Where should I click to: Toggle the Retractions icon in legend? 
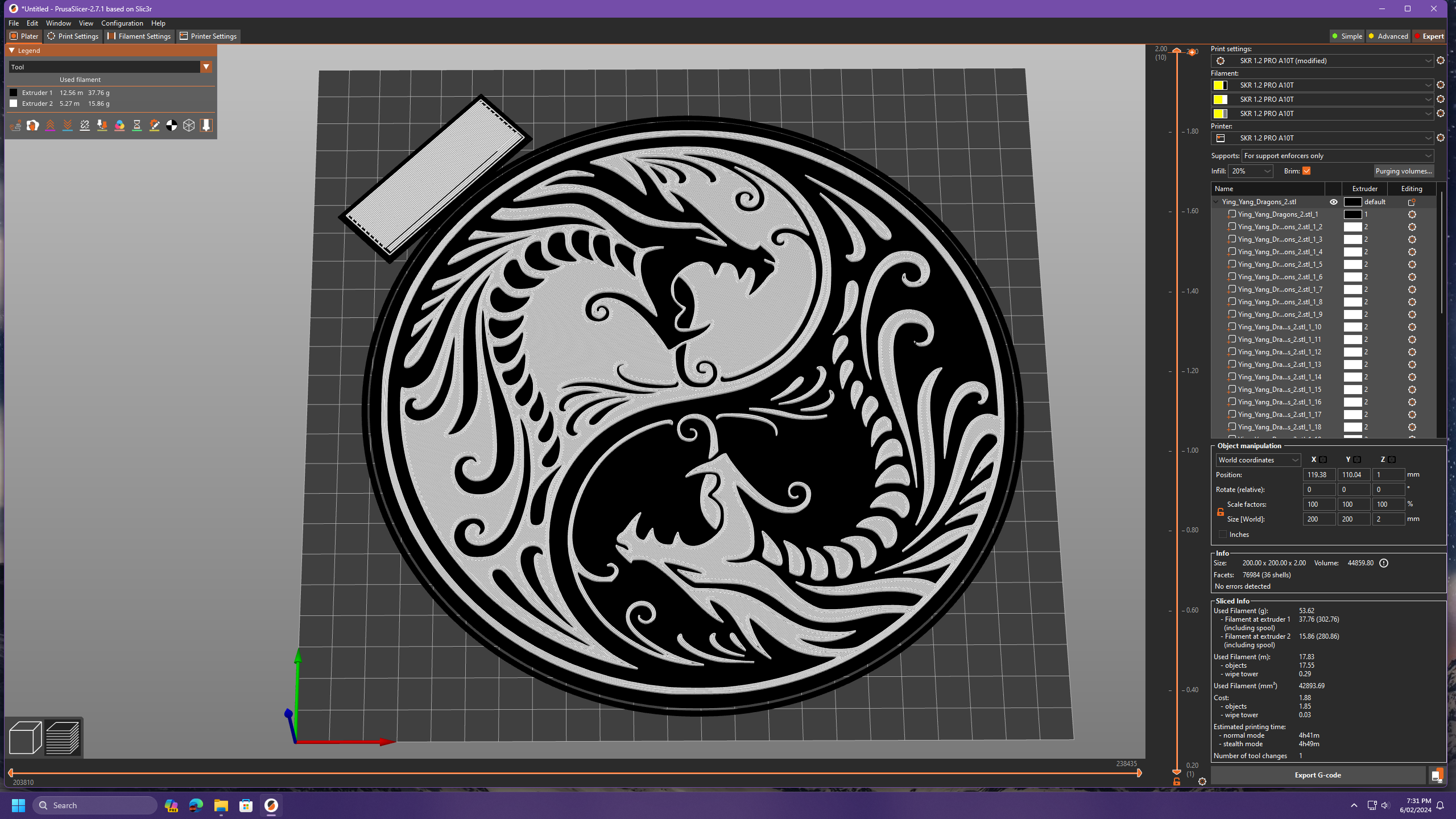coord(50,125)
